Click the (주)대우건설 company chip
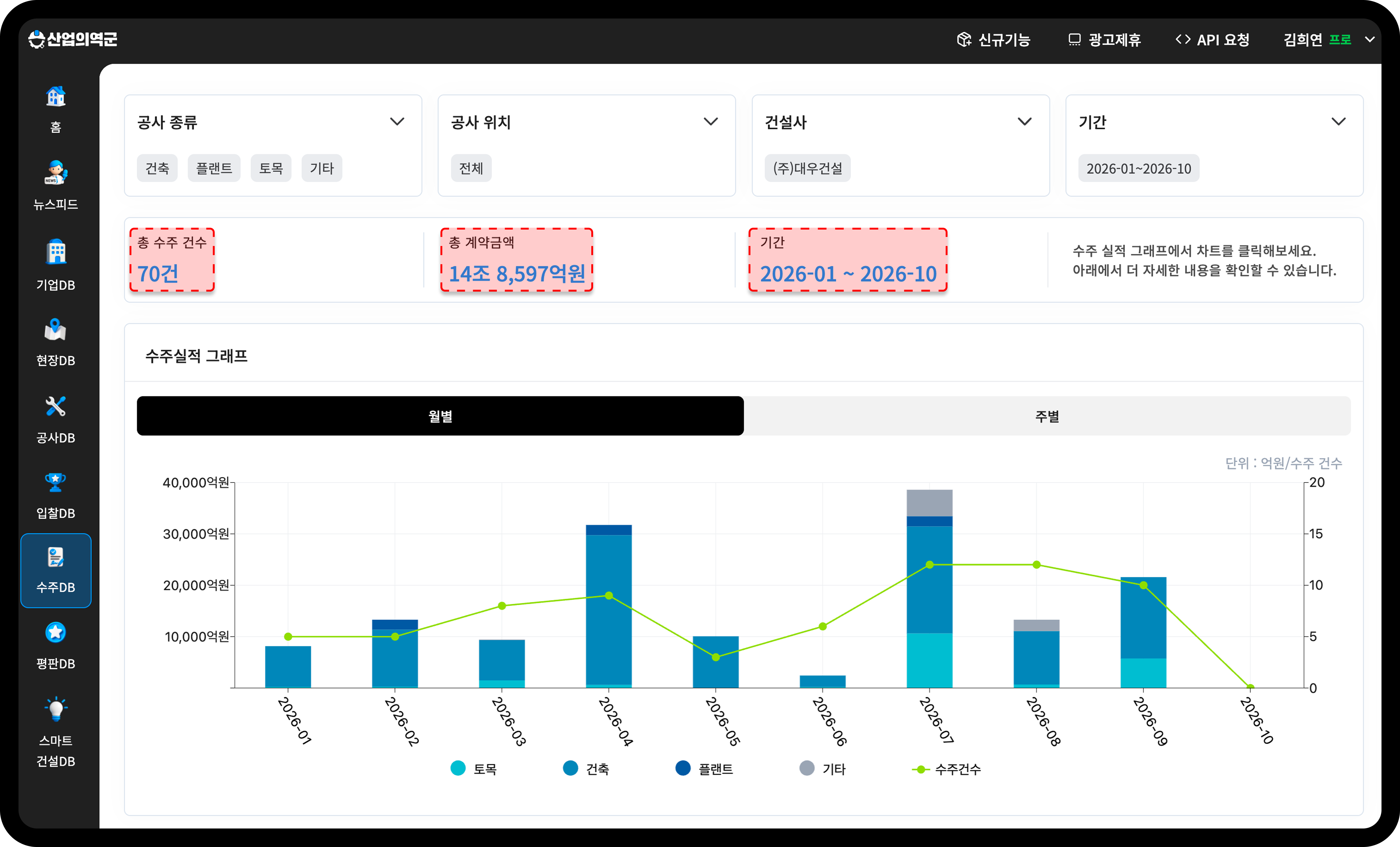This screenshot has width=1400, height=847. click(x=807, y=168)
